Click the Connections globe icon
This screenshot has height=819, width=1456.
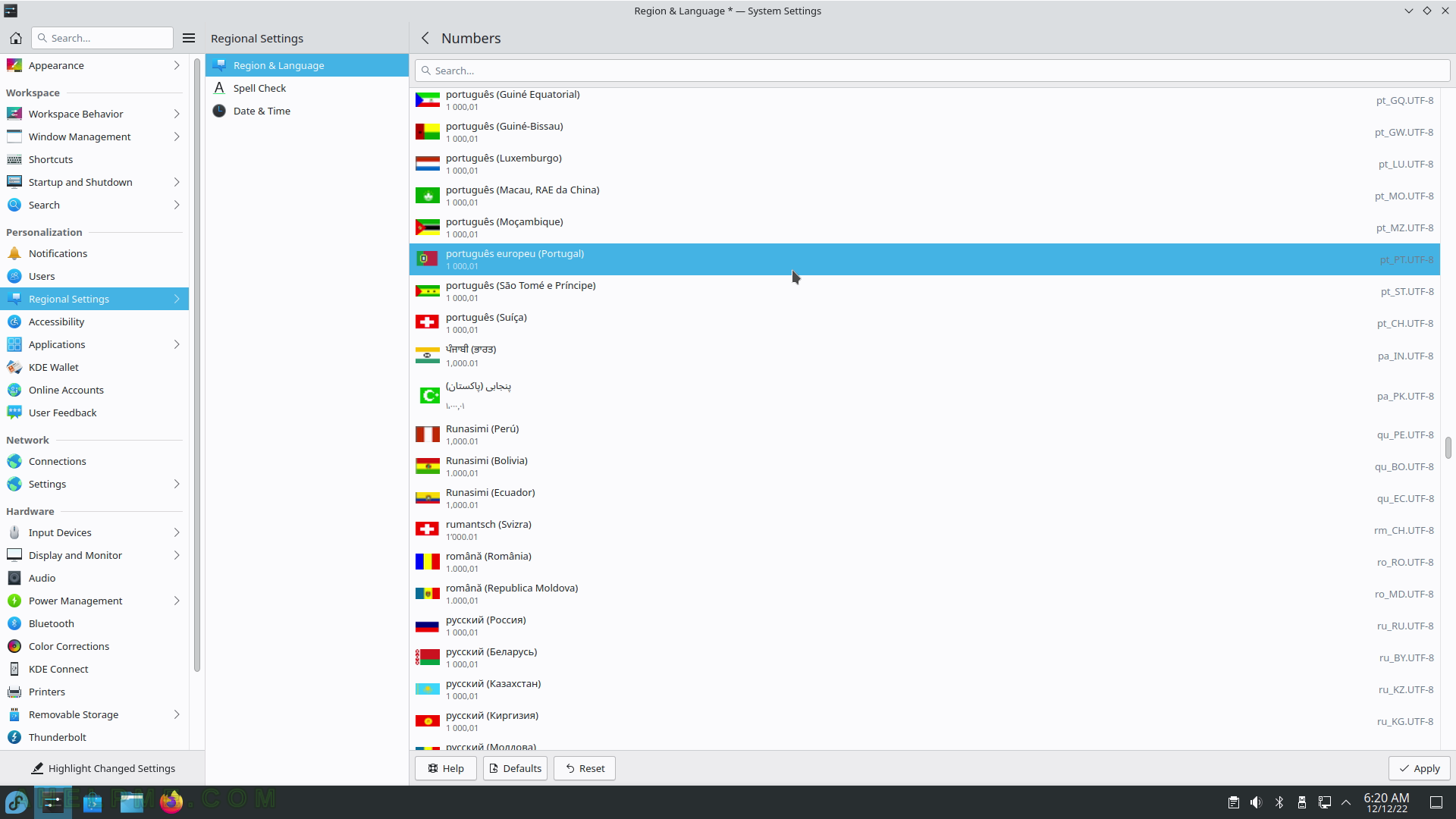pyautogui.click(x=14, y=461)
